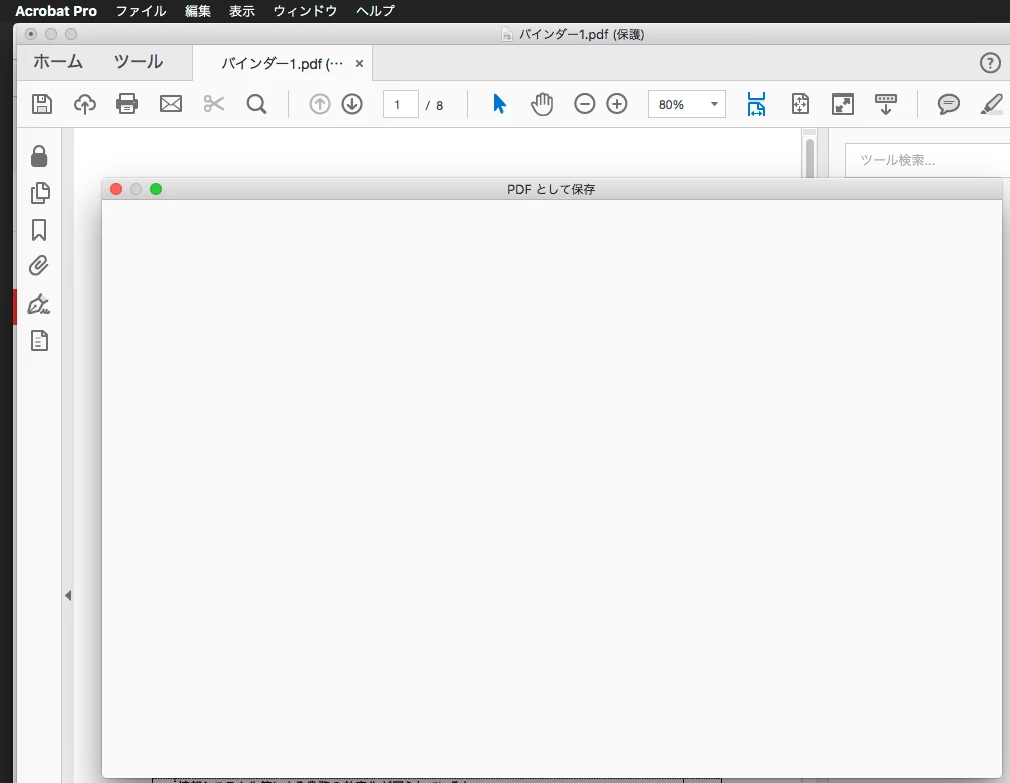This screenshot has width=1010, height=783.
Task: Zoom out with minus icon
Action: pos(584,104)
